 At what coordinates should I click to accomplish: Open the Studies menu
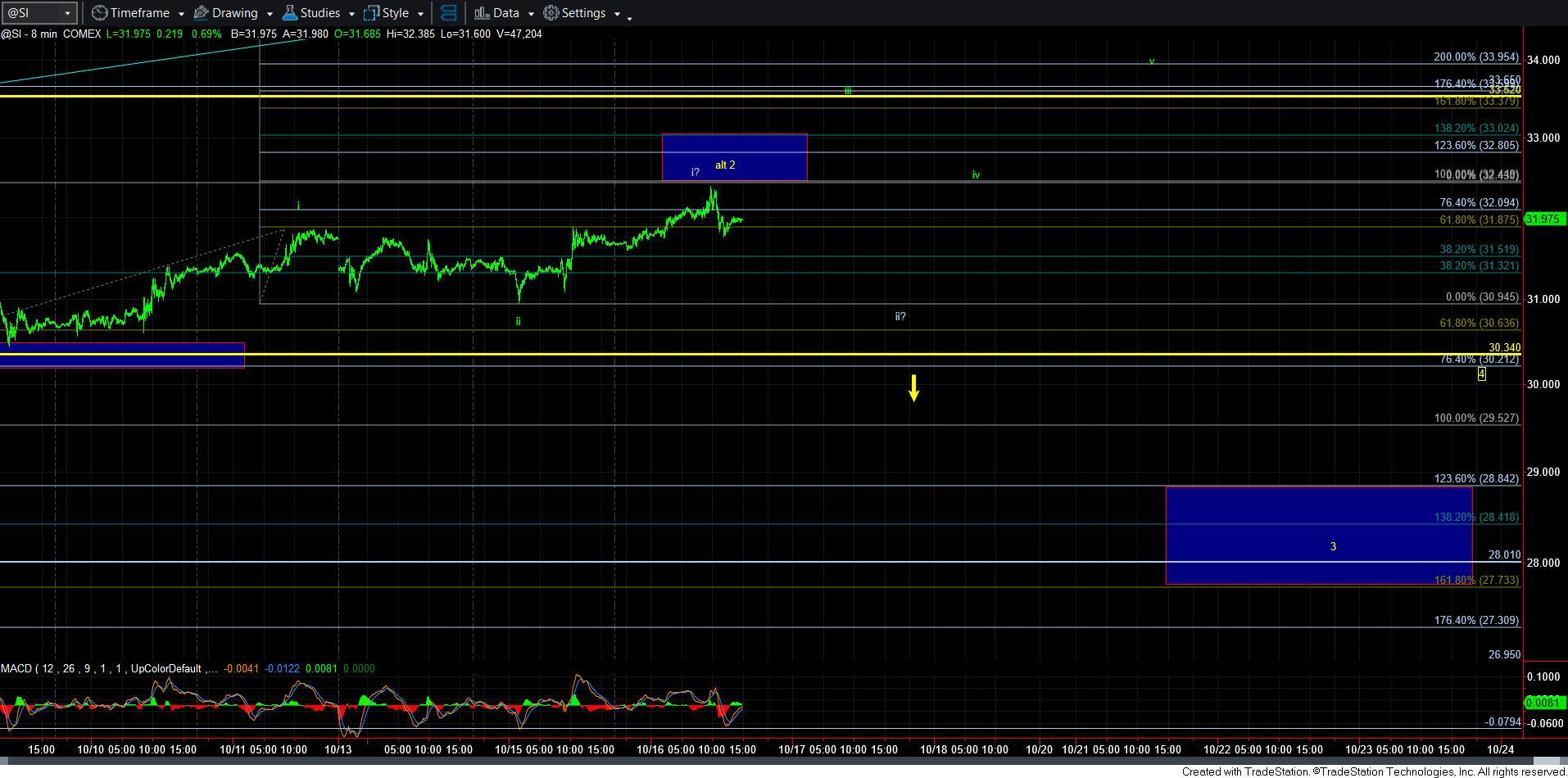[x=311, y=13]
